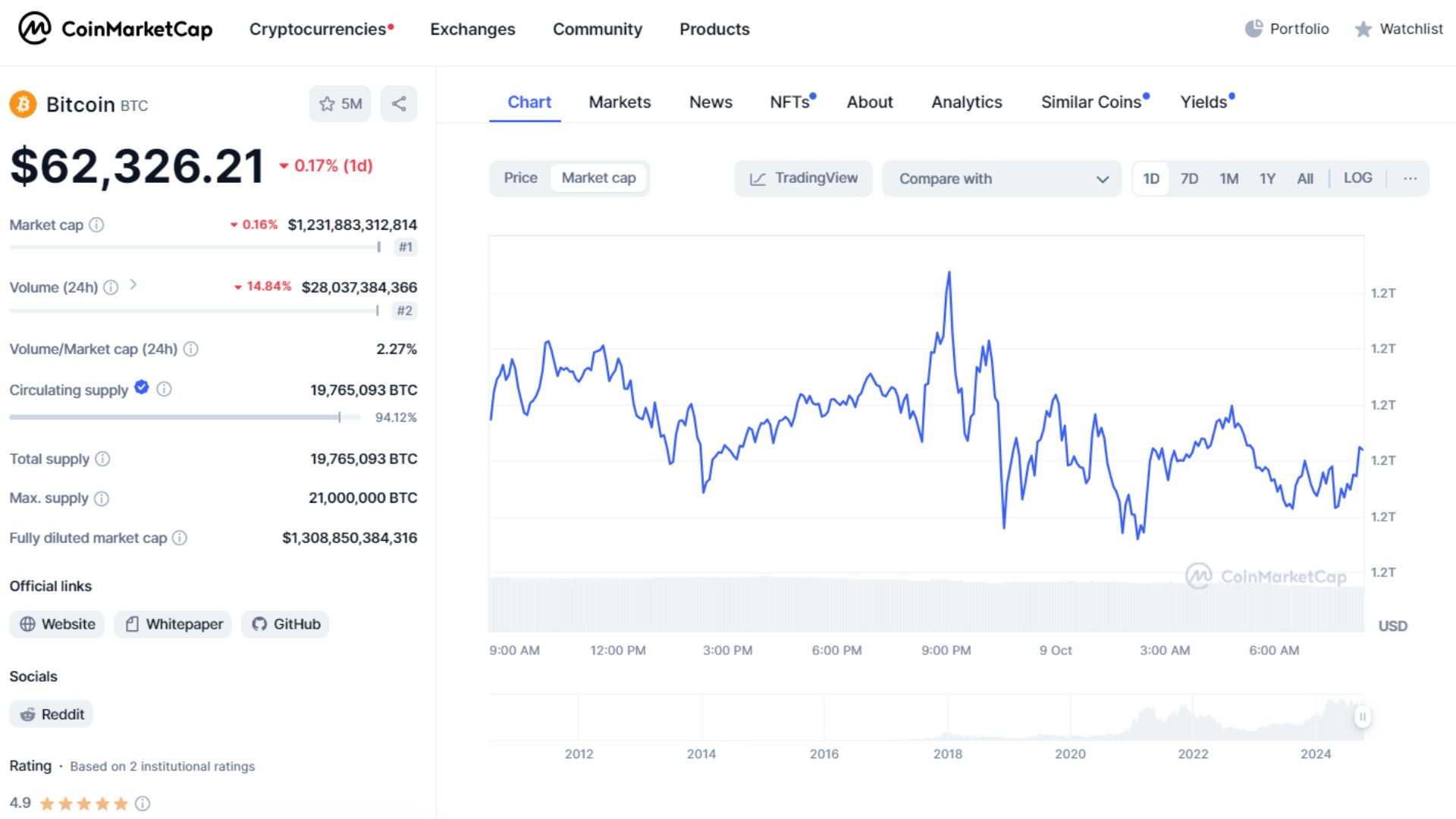Star Bitcoin via the 5M watchlist button

[x=340, y=104]
